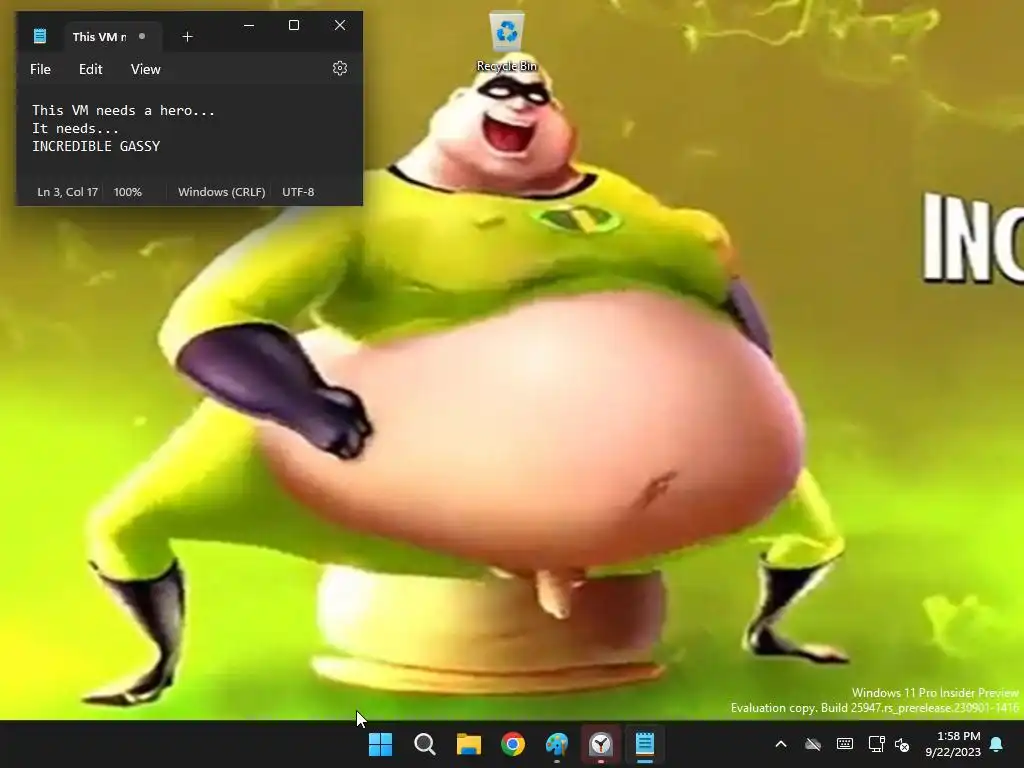This screenshot has width=1024, height=768.
Task: Open the File menu in Notepad
Action: click(40, 69)
